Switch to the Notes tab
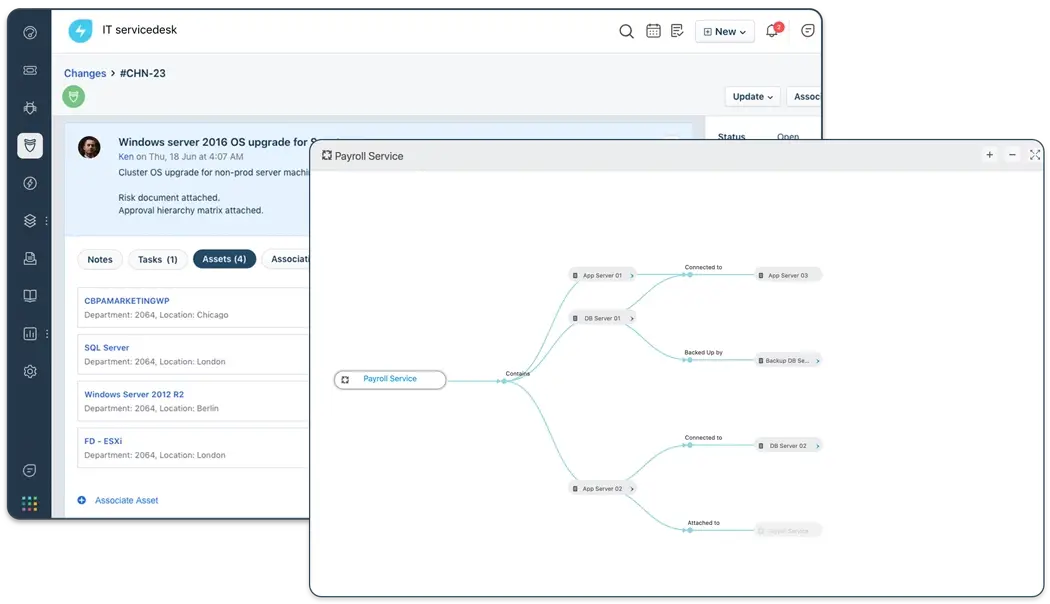 click(x=100, y=260)
